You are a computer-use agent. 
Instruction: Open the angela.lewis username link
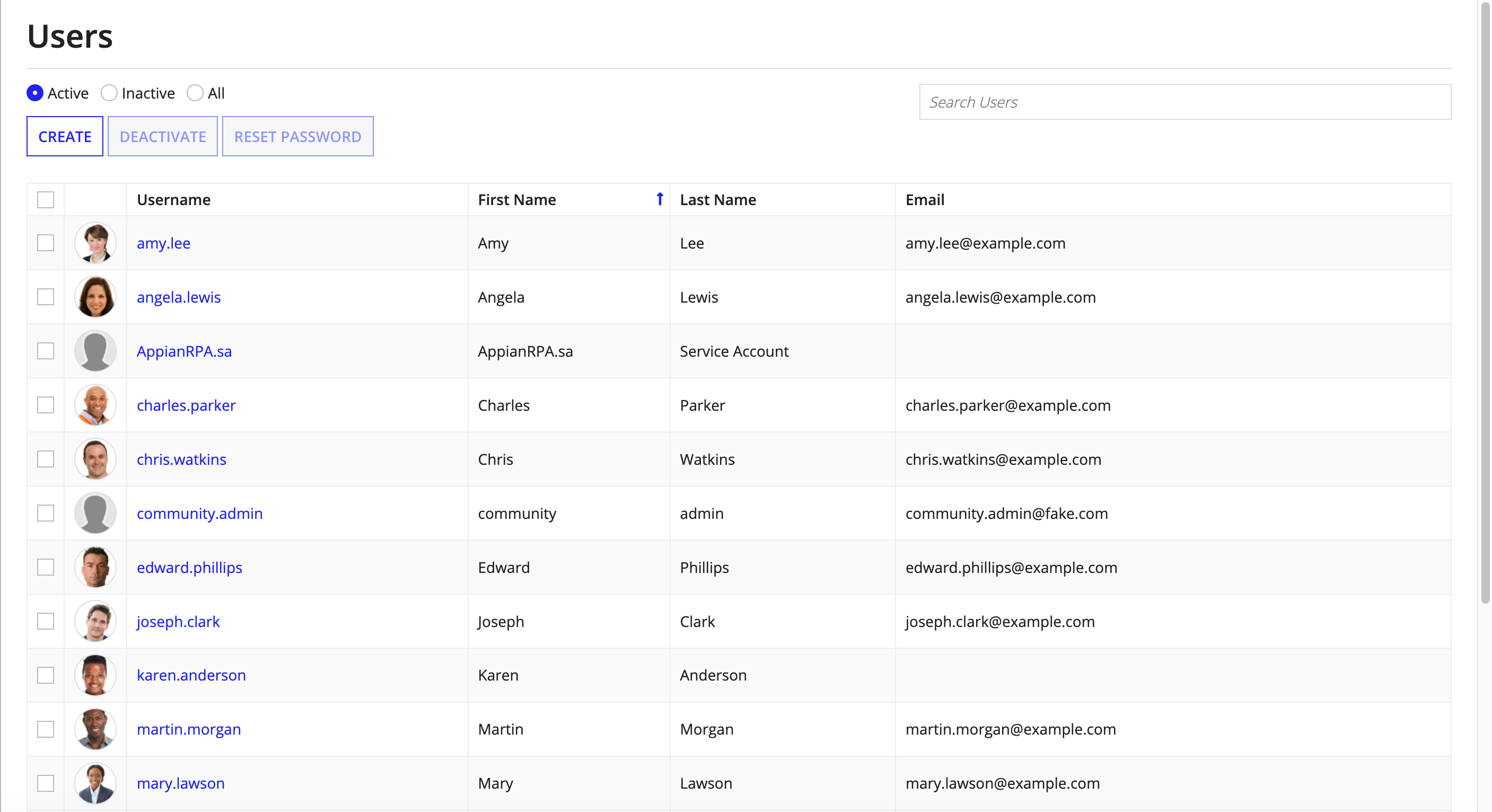click(x=177, y=296)
